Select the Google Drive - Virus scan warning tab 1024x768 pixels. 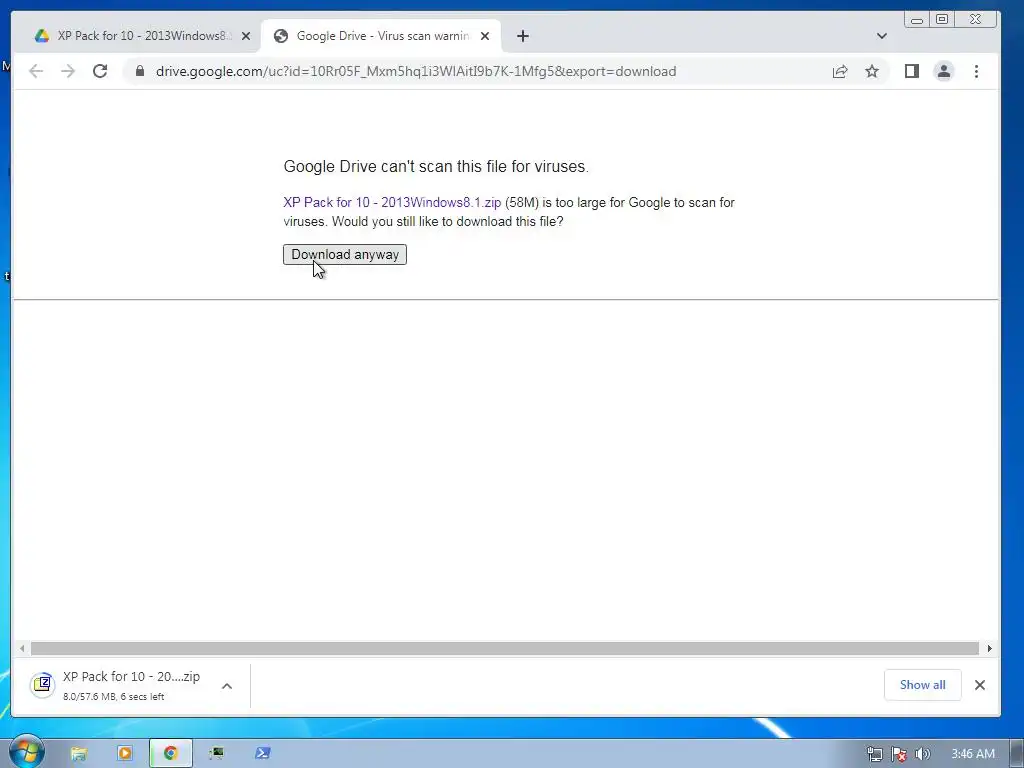click(382, 36)
